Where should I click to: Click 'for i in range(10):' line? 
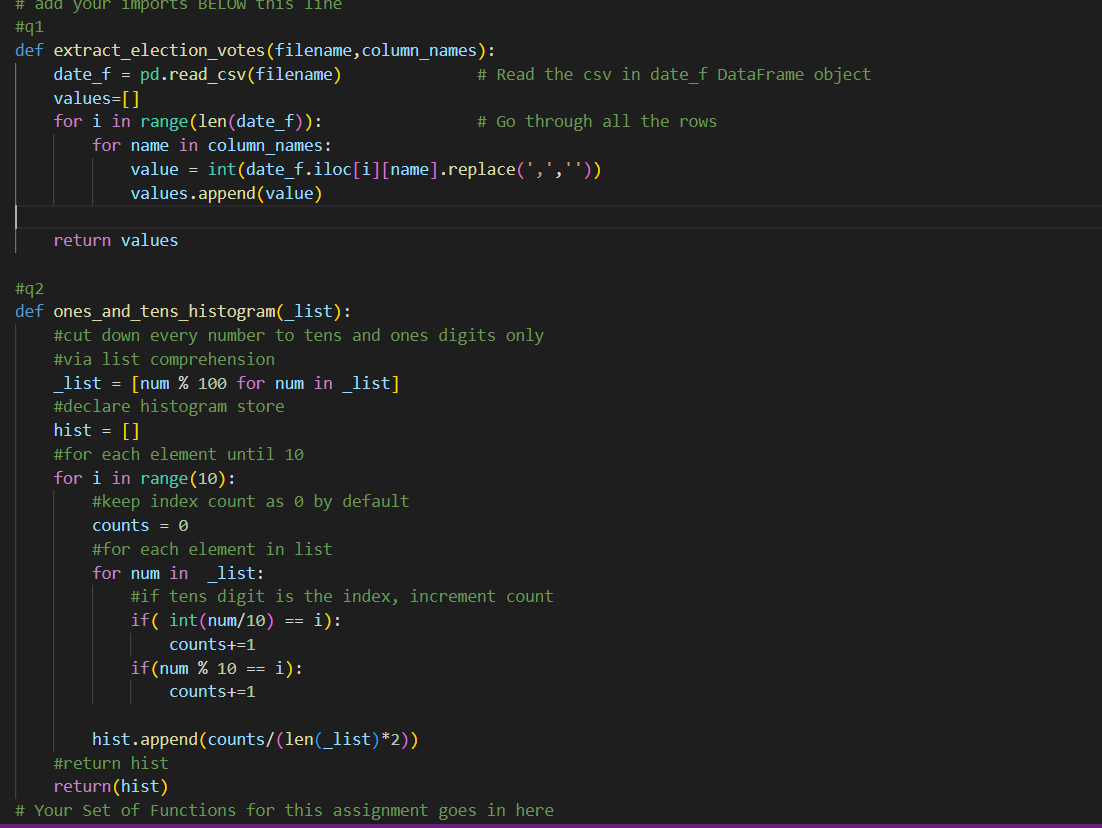coord(145,478)
